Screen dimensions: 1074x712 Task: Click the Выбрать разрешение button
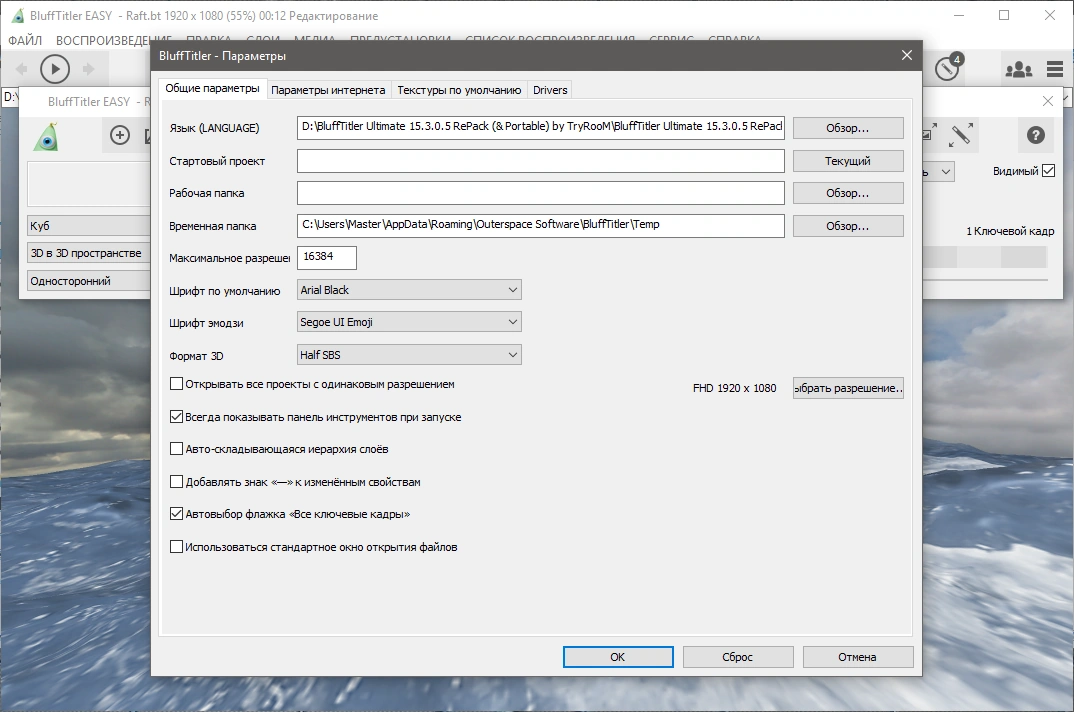848,388
